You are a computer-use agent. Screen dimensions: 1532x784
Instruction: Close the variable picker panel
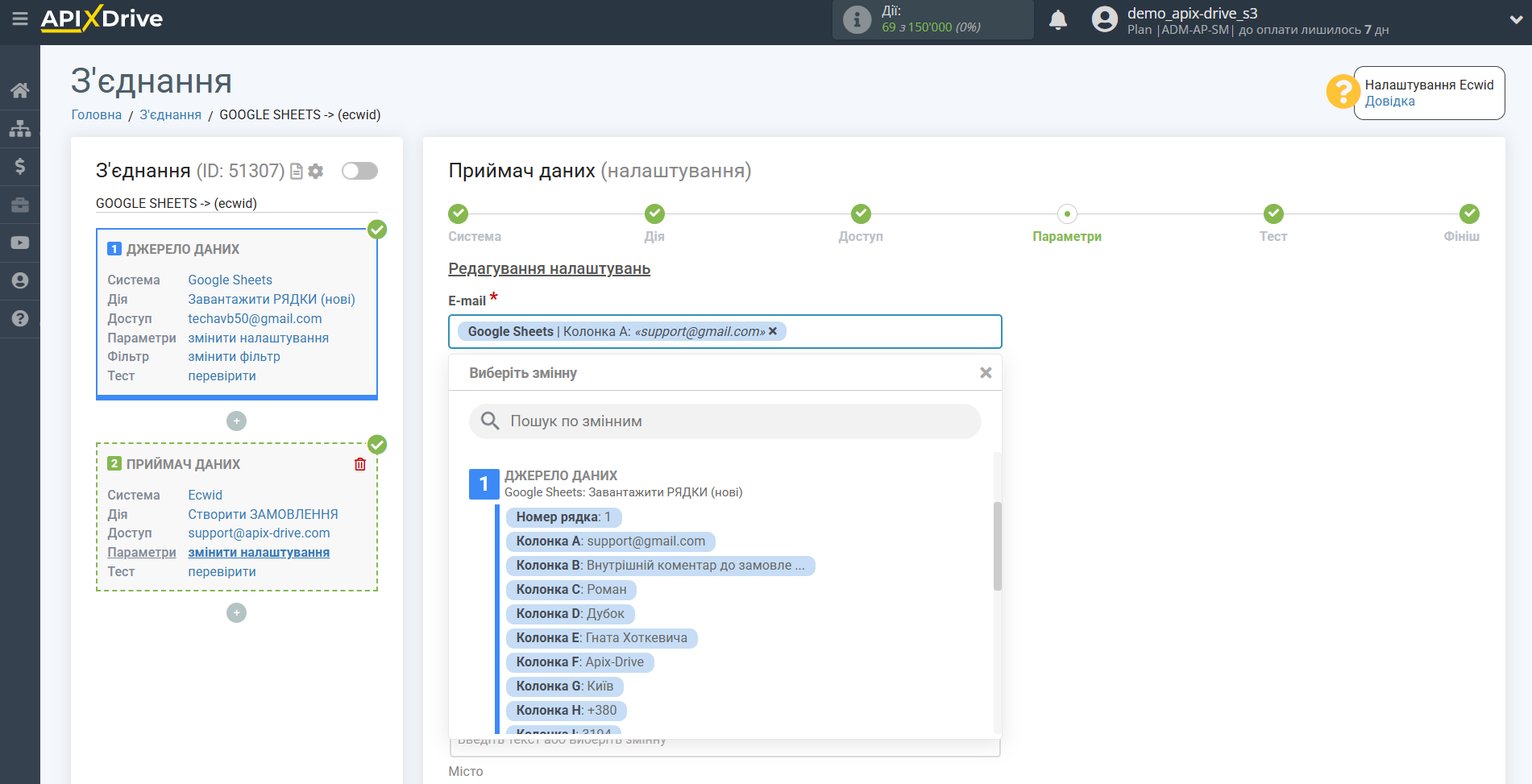coord(986,372)
